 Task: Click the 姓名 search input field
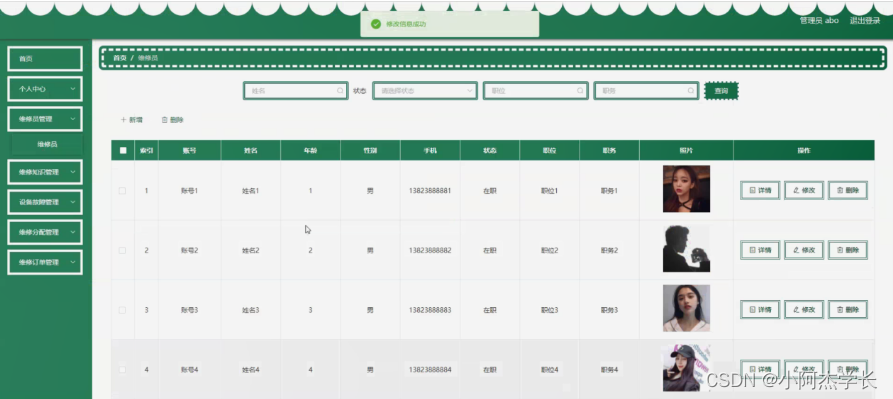click(x=296, y=91)
